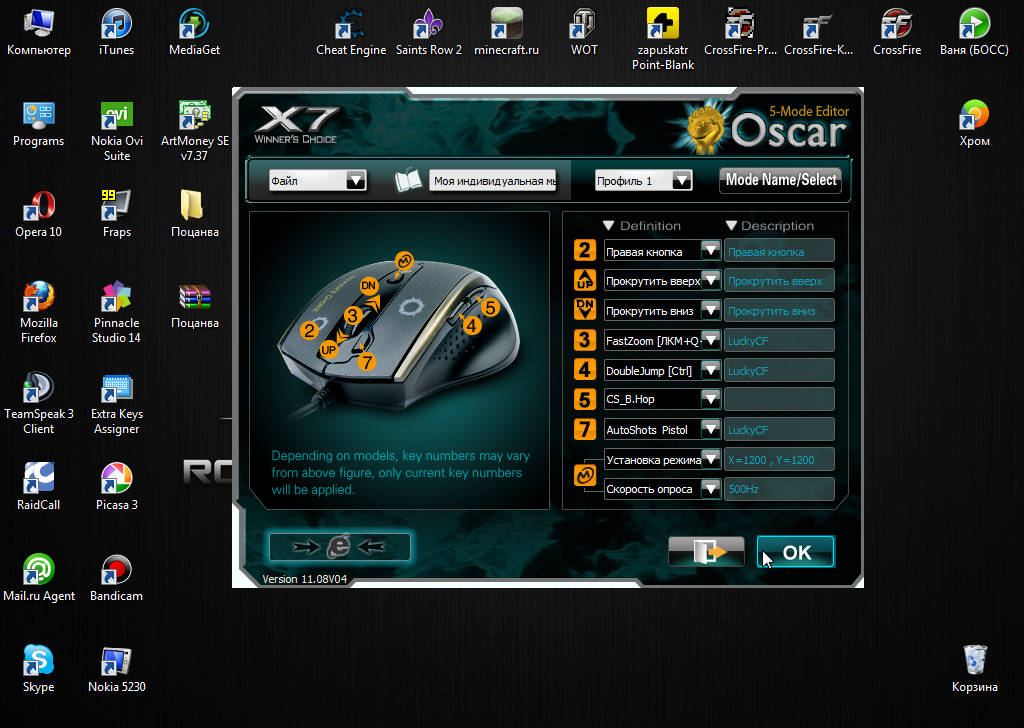The height and width of the screenshot is (728, 1024).
Task: Click the exit door icon button
Action: point(706,552)
